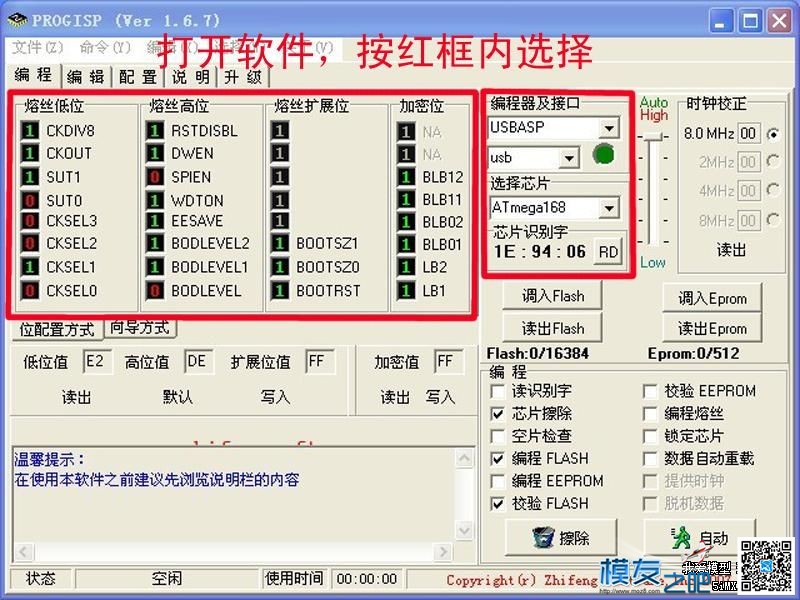Switch to the 编辑 tab
The image size is (800, 600).
(85, 77)
